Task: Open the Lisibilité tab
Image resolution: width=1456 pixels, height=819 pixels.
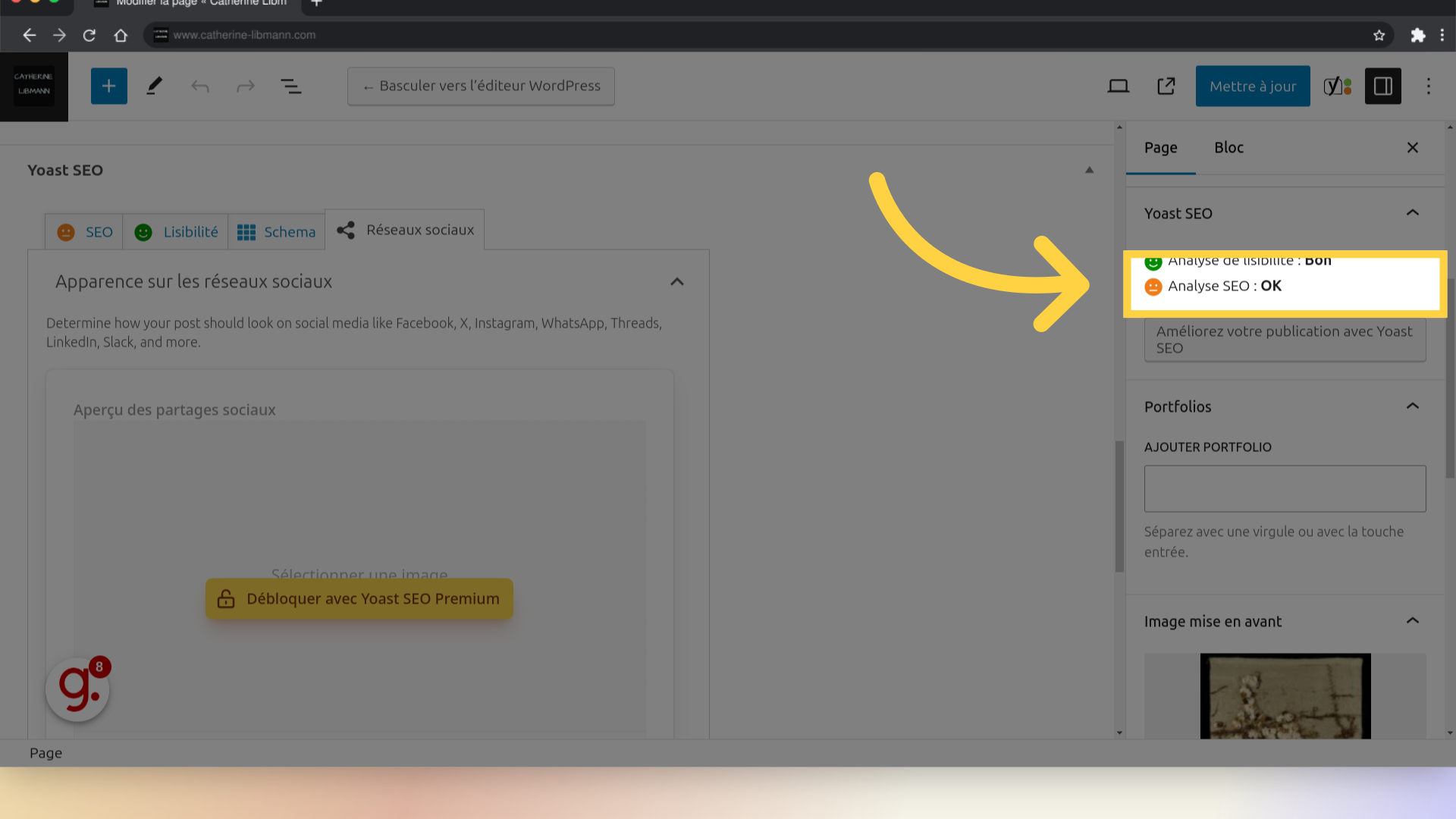Action: pyautogui.click(x=176, y=232)
